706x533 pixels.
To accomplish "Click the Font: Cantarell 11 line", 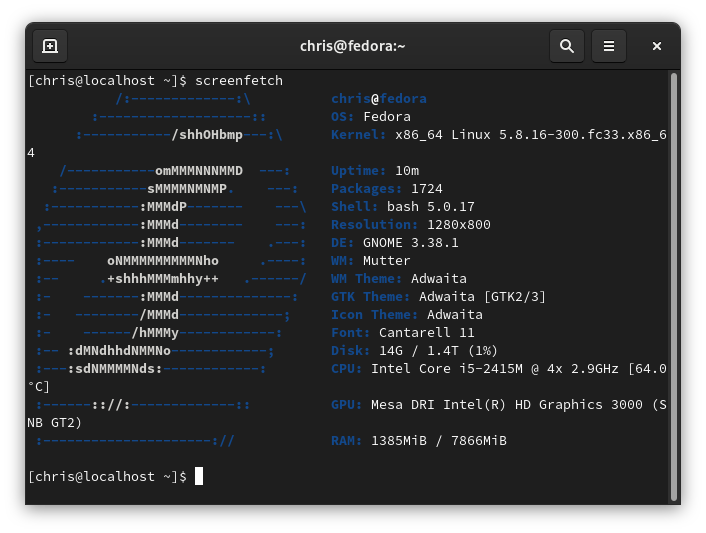I will (403, 333).
